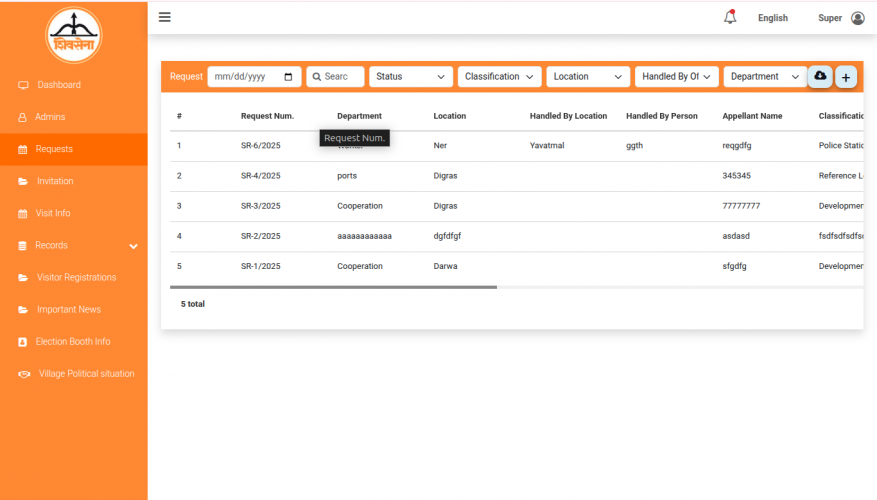Click the Invitation folder icon
The width and height of the screenshot is (877, 500).
pos(23,181)
